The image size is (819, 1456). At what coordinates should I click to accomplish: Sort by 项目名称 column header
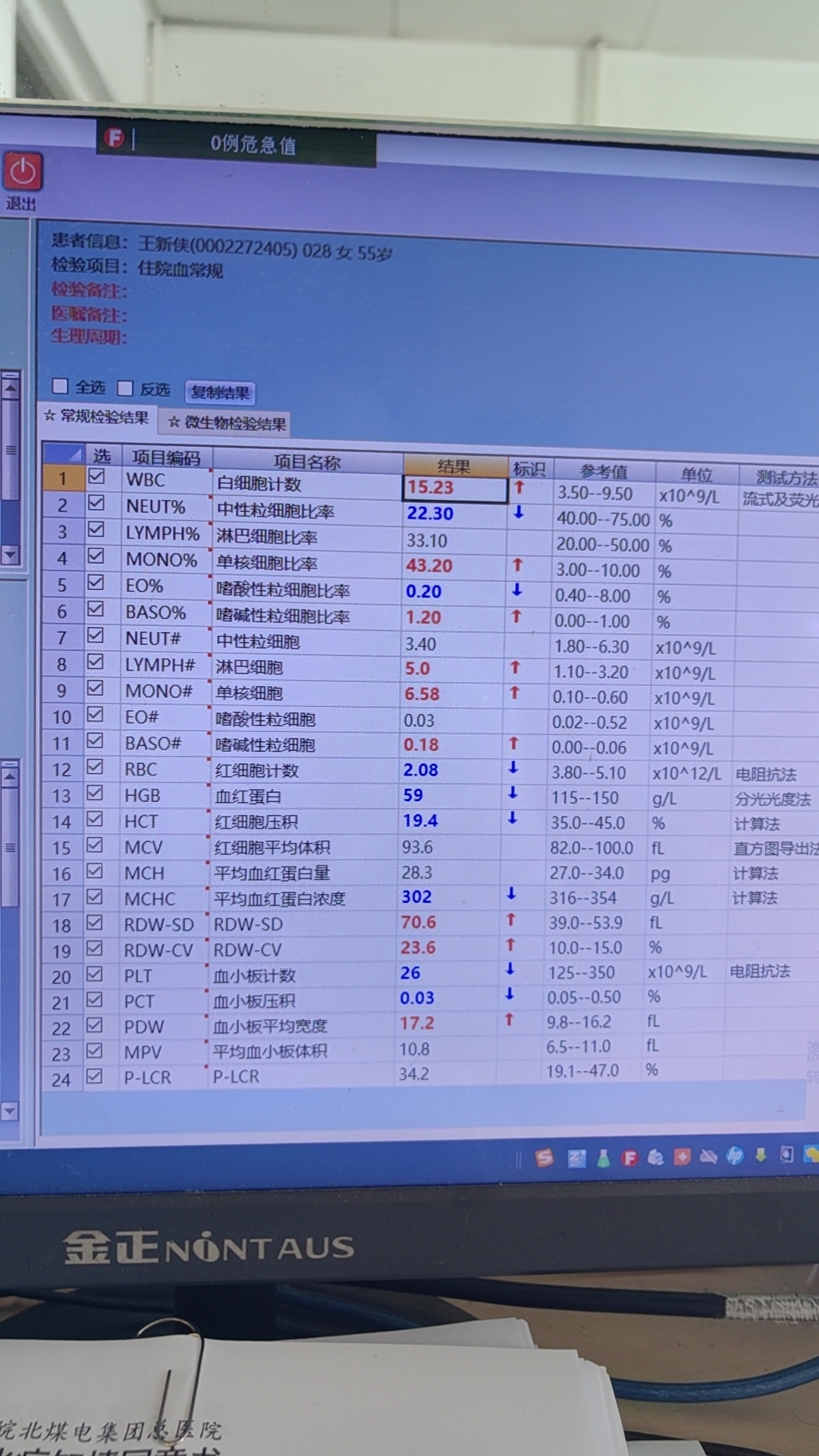pyautogui.click(x=307, y=462)
